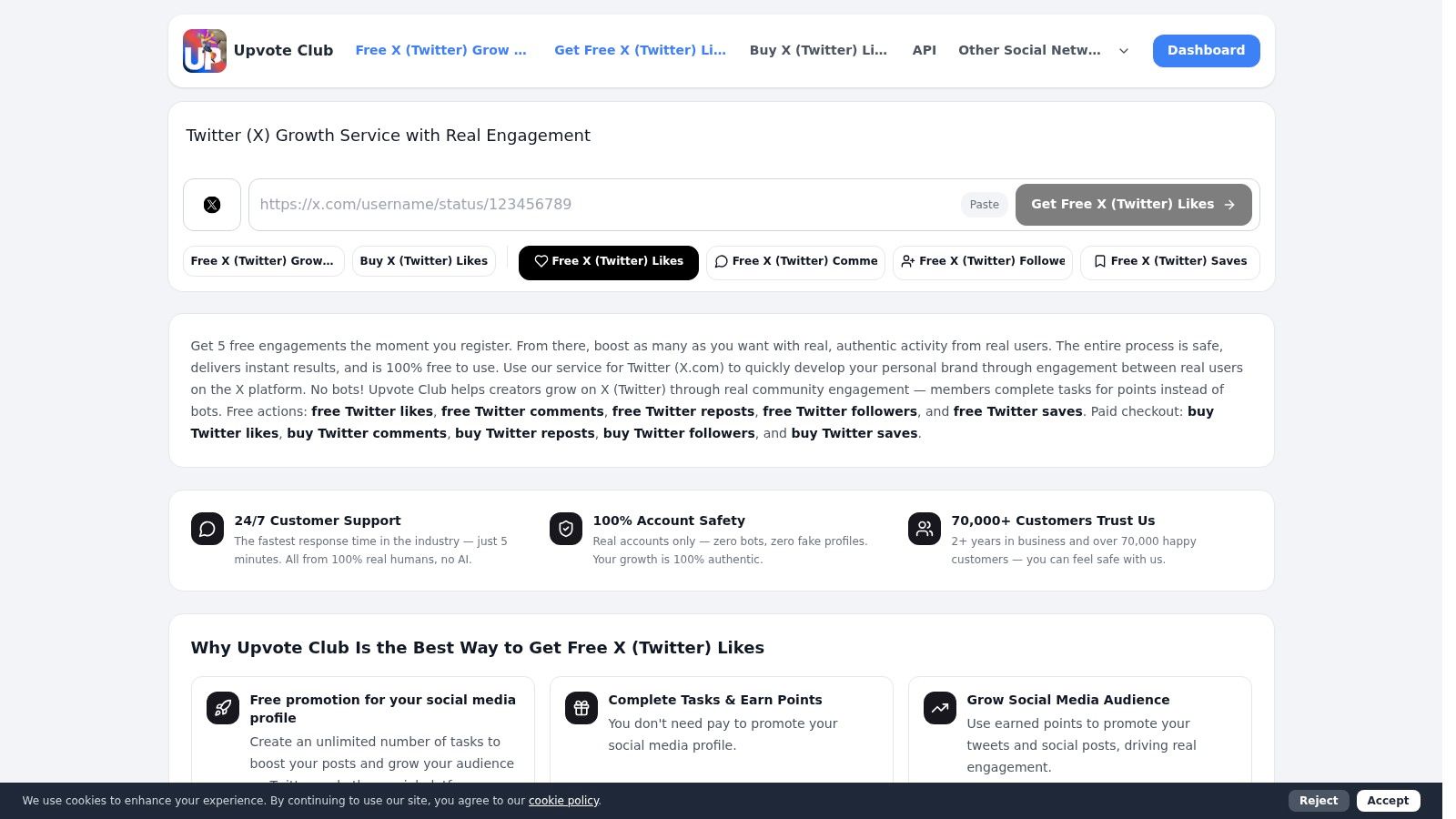Click 'buy Twitter followers' bold text
The height and width of the screenshot is (819, 1456).
[679, 433]
